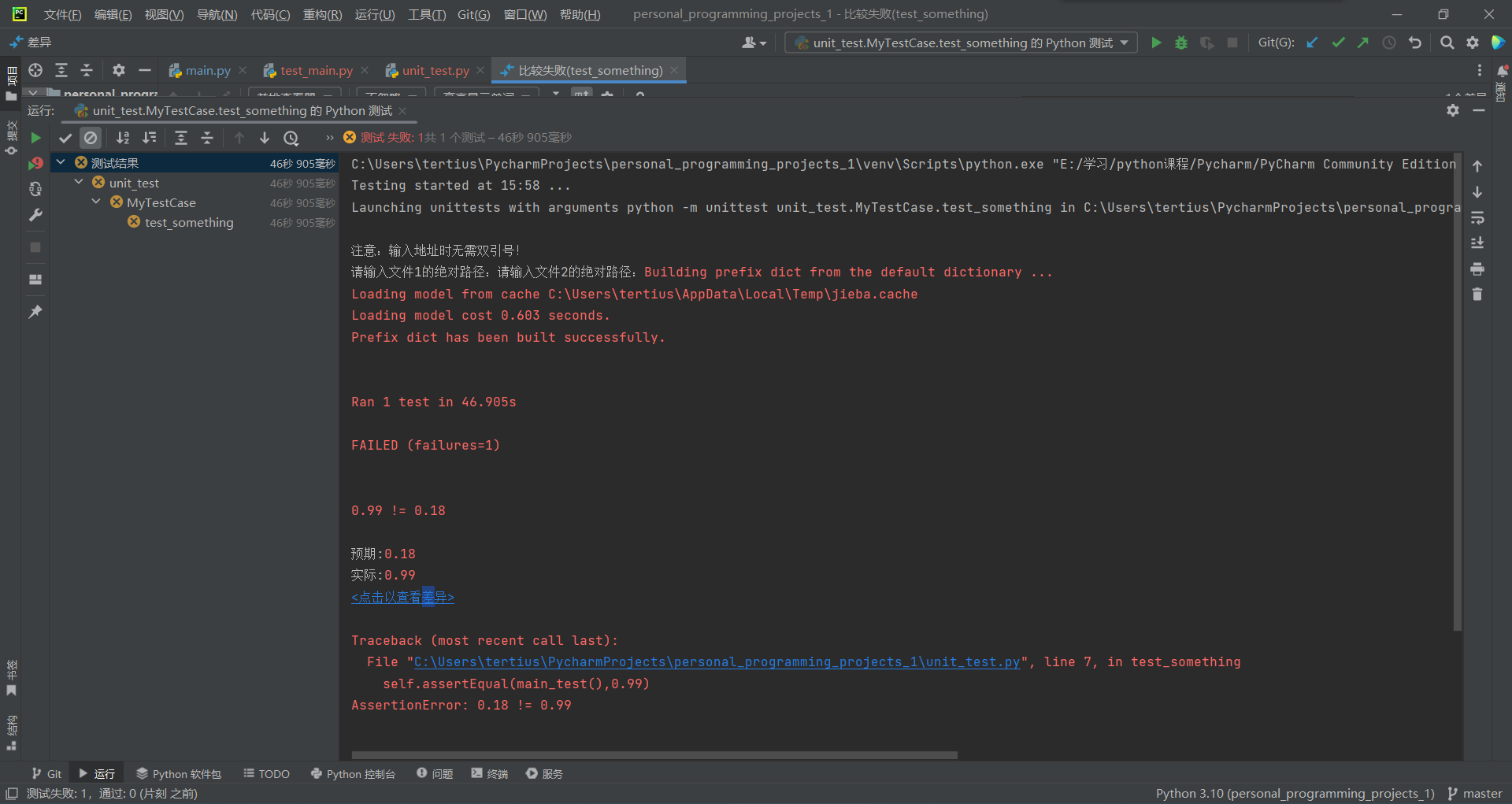Open the master branch popup
Image resolution: width=1512 pixels, height=804 pixels.
[x=1475, y=794]
